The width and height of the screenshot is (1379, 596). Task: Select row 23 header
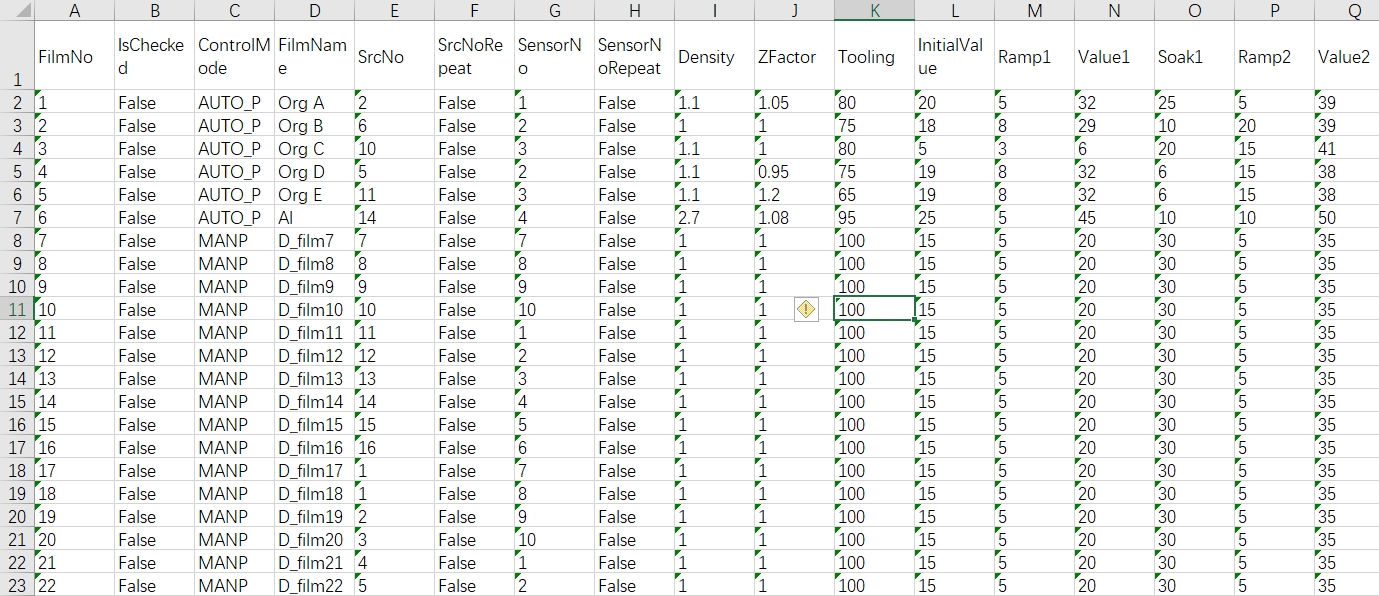tap(17, 586)
